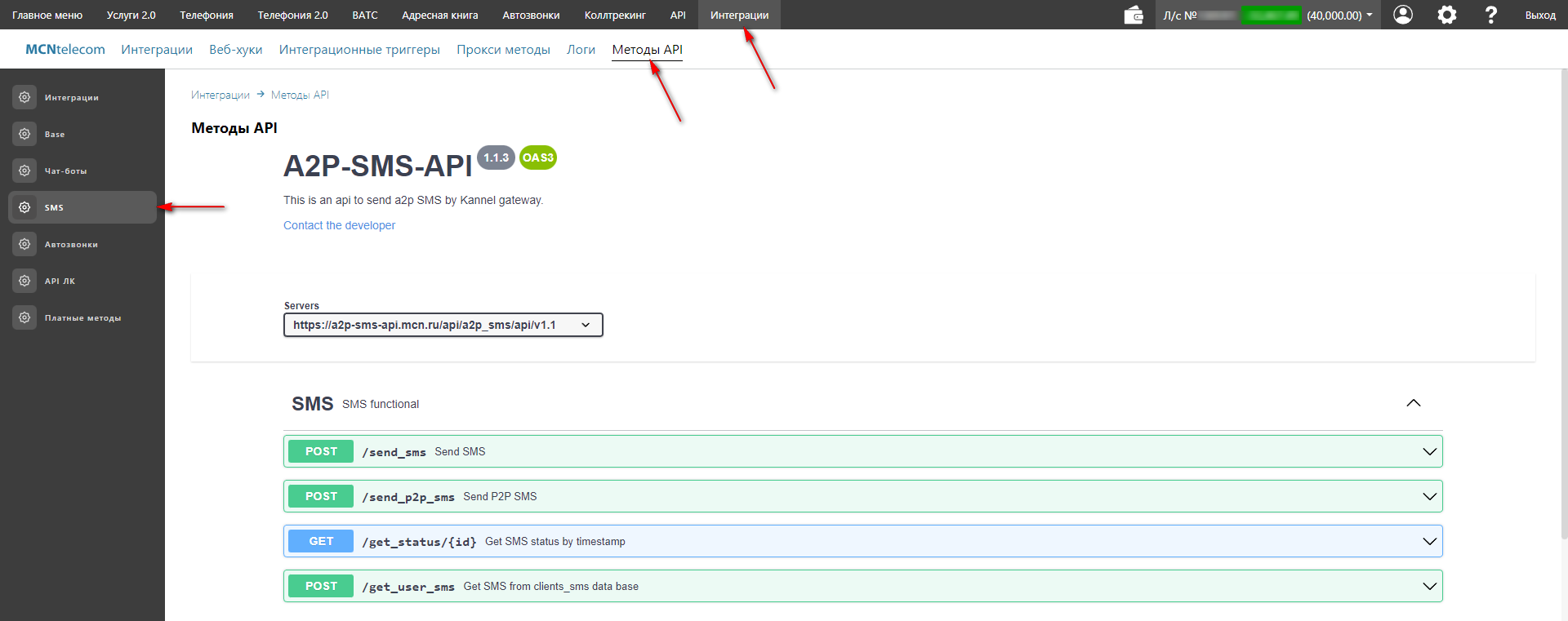
Task: Click the gear icon beside API ЛК
Action: [24, 281]
